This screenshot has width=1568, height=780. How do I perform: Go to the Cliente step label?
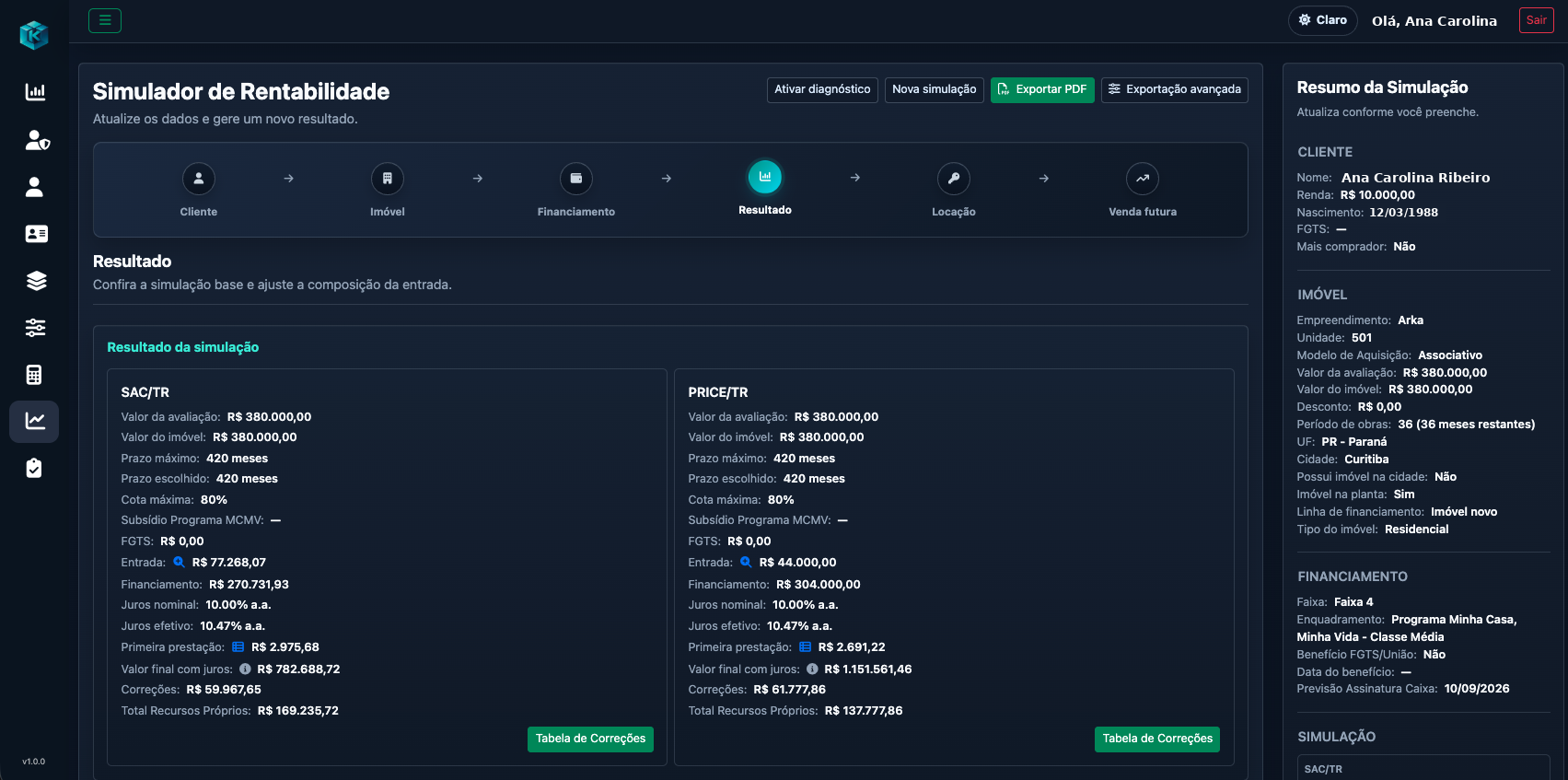pos(199,212)
